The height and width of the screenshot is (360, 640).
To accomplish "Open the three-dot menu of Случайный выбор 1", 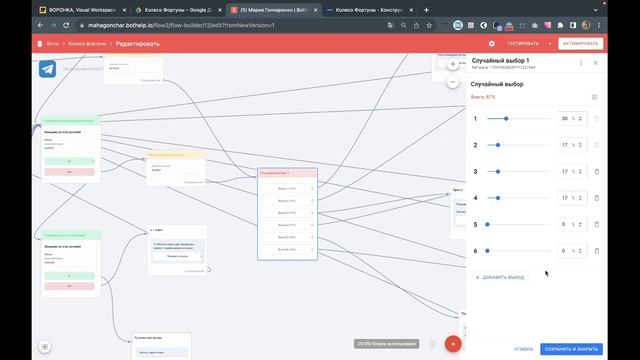I will tap(581, 63).
